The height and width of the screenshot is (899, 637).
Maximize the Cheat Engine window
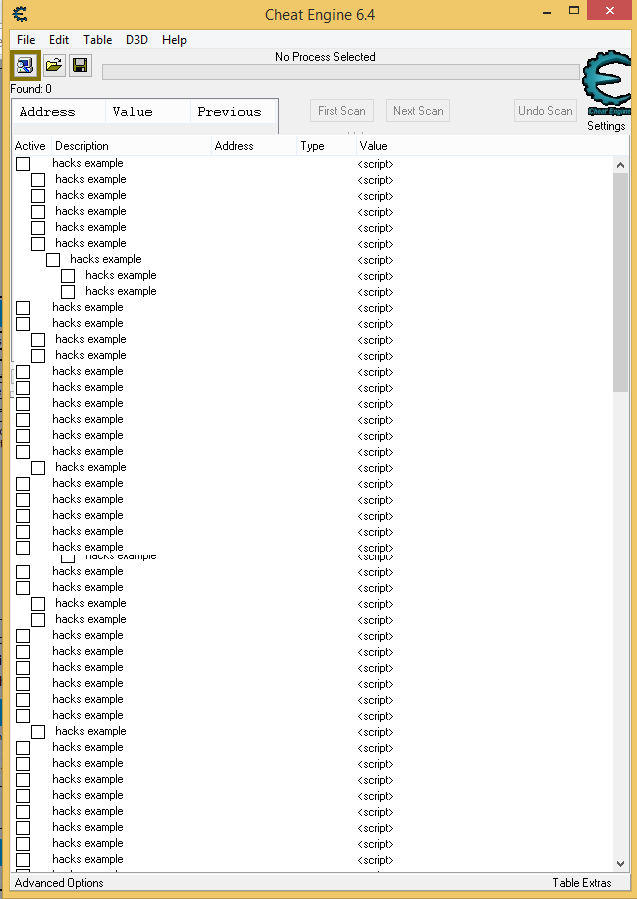(574, 11)
